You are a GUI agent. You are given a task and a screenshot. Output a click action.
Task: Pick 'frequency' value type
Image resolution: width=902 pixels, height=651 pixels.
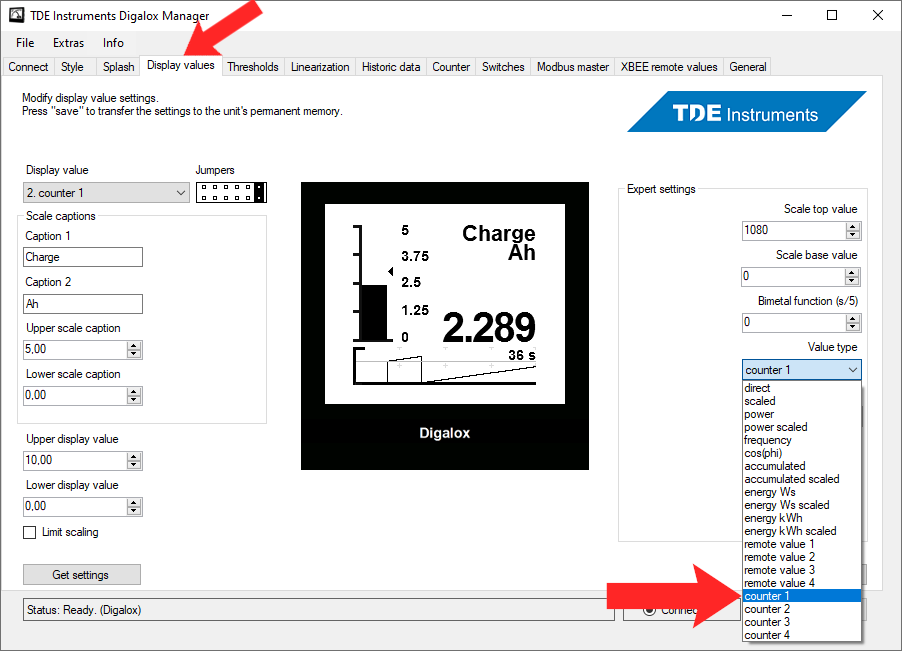tap(802, 441)
